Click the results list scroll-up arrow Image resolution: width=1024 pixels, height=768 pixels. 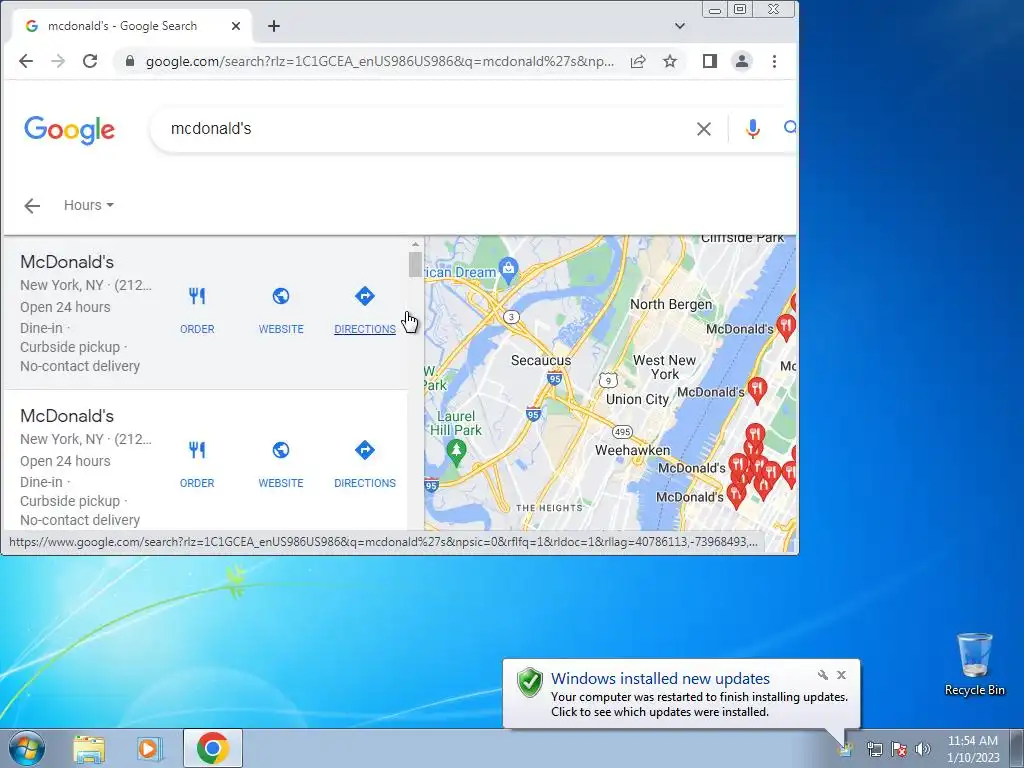[x=415, y=244]
